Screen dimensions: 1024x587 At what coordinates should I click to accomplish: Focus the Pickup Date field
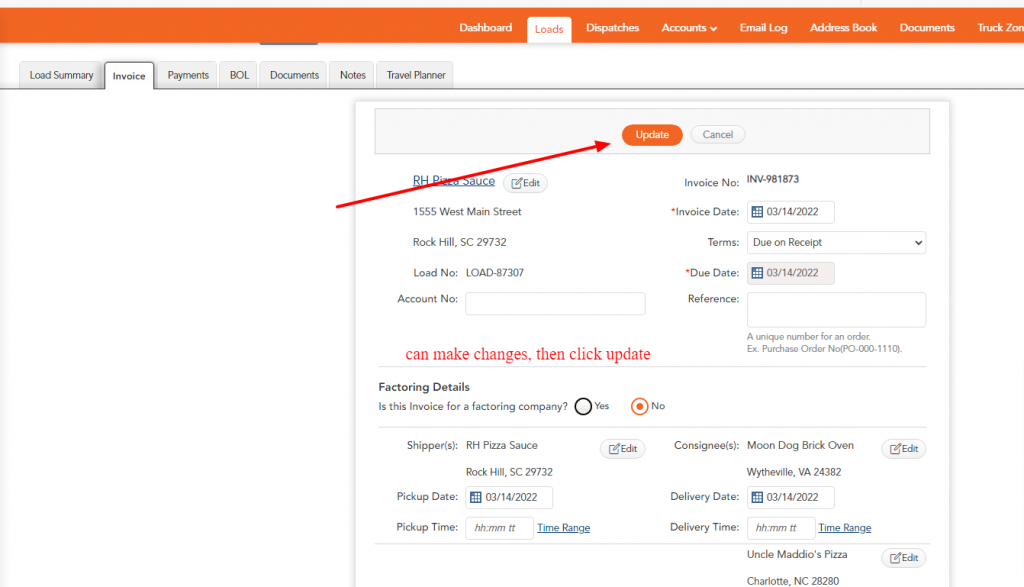point(509,497)
